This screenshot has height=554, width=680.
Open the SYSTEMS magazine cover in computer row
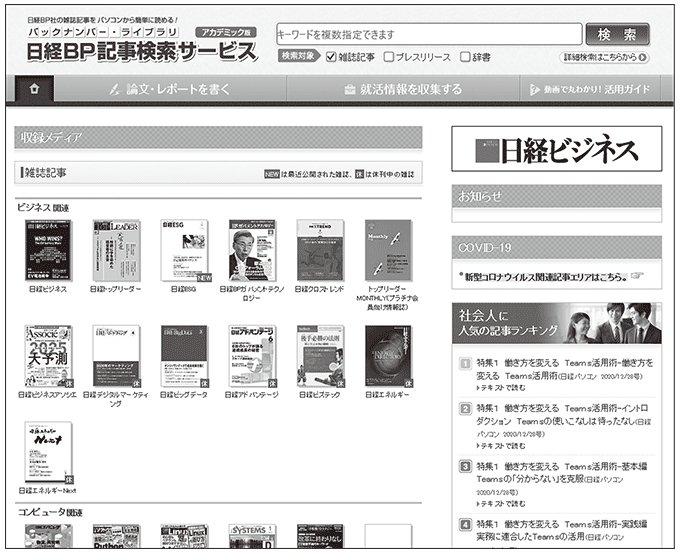click(x=252, y=536)
